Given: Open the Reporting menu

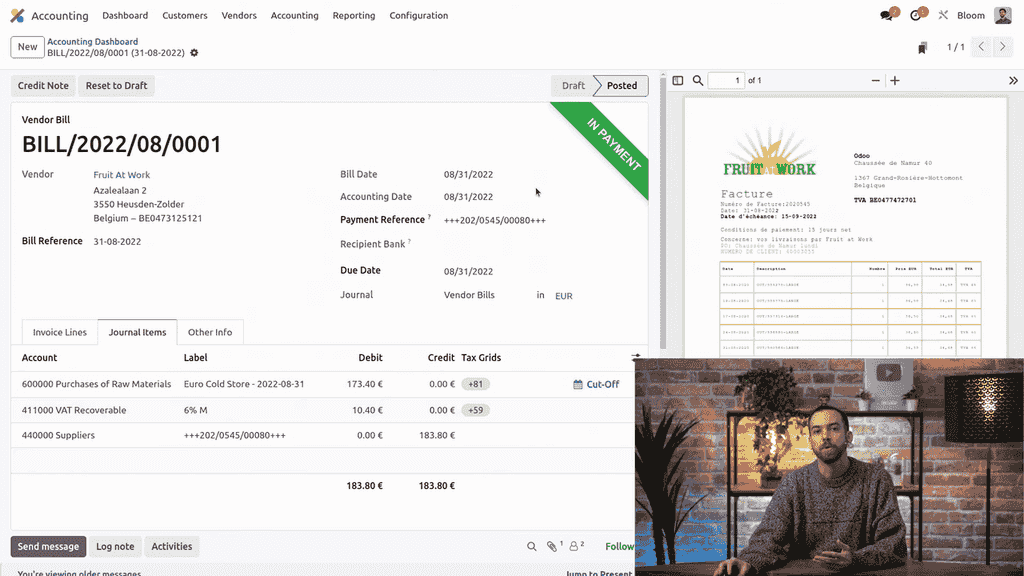Looking at the screenshot, I should [354, 16].
